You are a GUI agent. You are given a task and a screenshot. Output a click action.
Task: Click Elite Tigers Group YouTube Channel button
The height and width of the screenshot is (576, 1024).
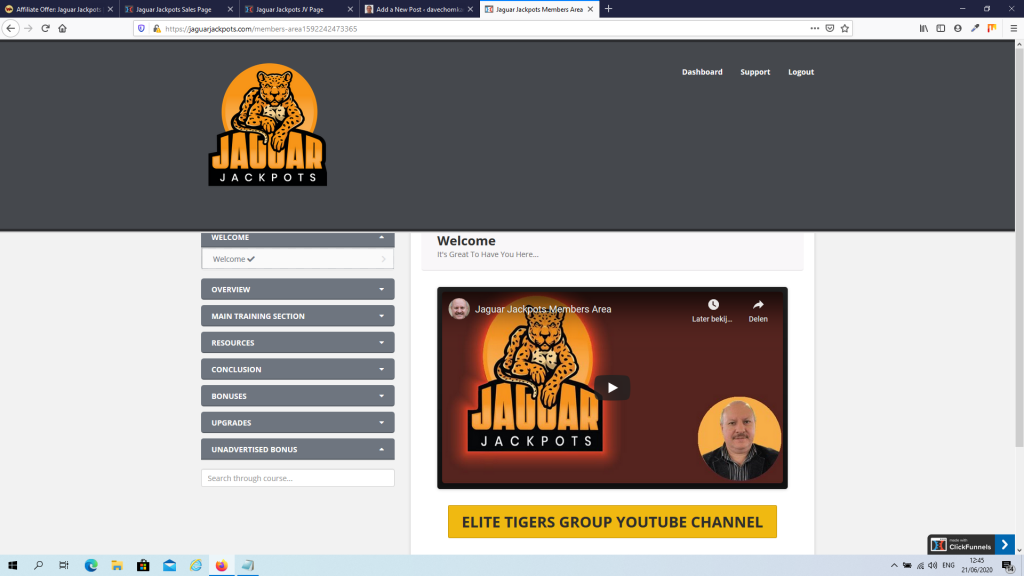click(x=612, y=522)
